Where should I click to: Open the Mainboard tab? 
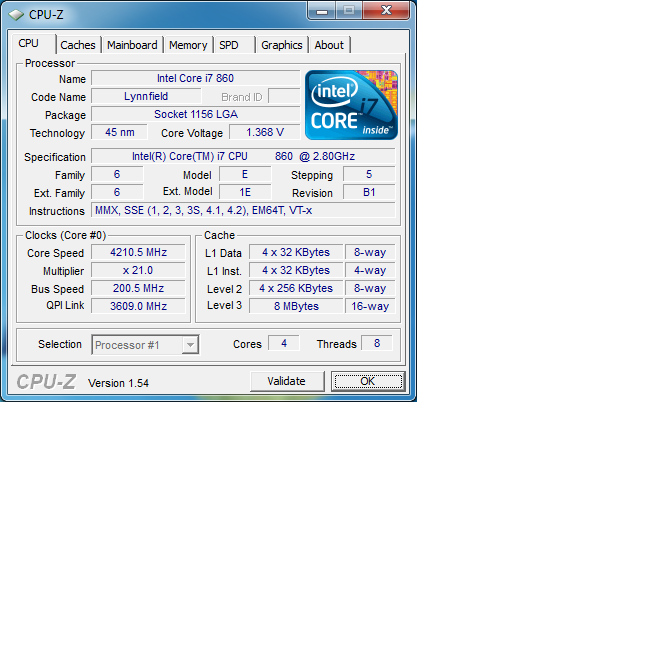click(x=132, y=45)
